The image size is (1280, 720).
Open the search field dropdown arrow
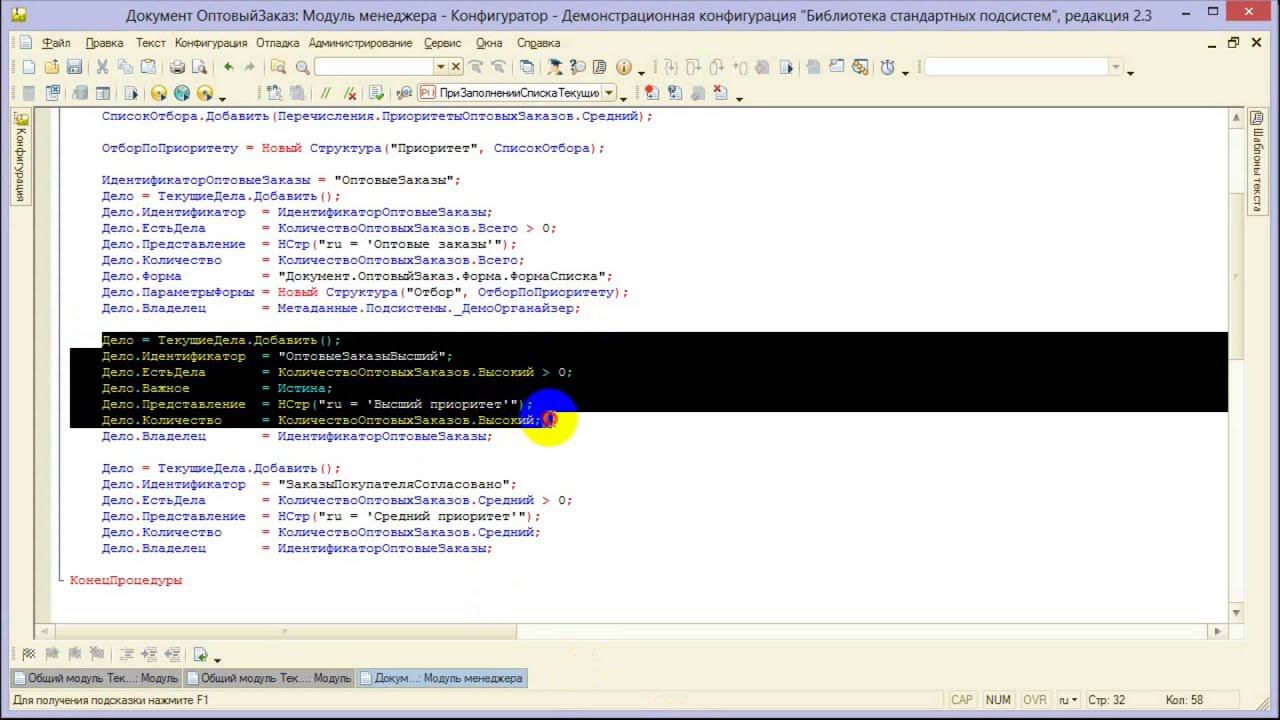tap(440, 67)
